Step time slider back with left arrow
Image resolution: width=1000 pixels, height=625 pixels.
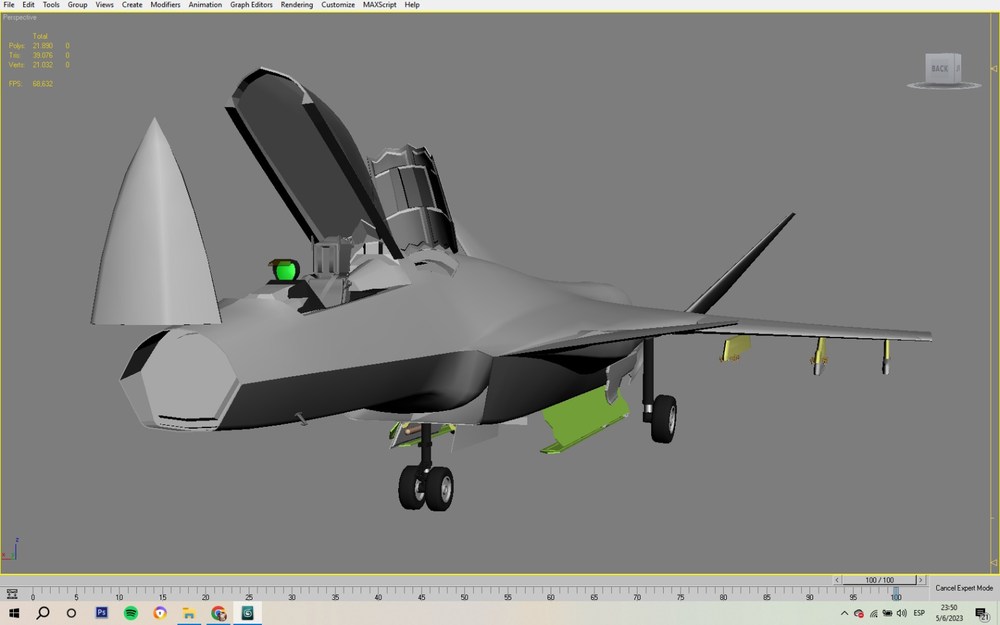click(837, 580)
